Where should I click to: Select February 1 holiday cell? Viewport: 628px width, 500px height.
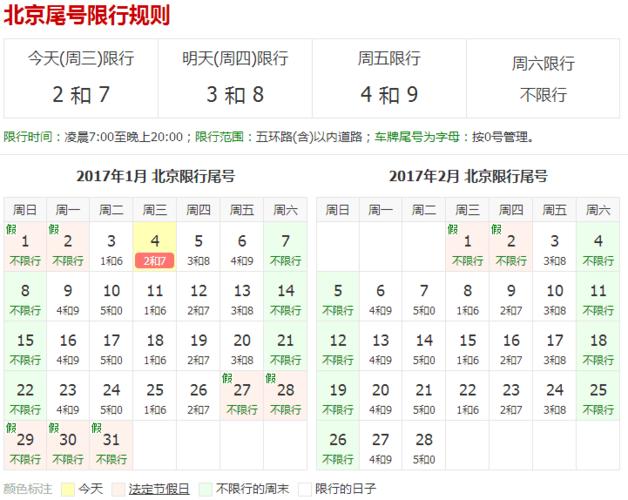467,247
